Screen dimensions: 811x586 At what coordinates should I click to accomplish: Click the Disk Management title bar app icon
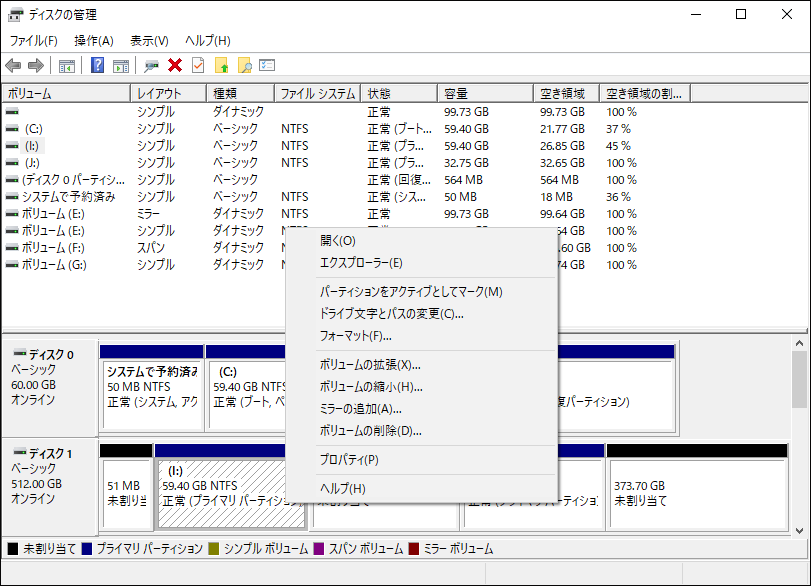[x=16, y=14]
